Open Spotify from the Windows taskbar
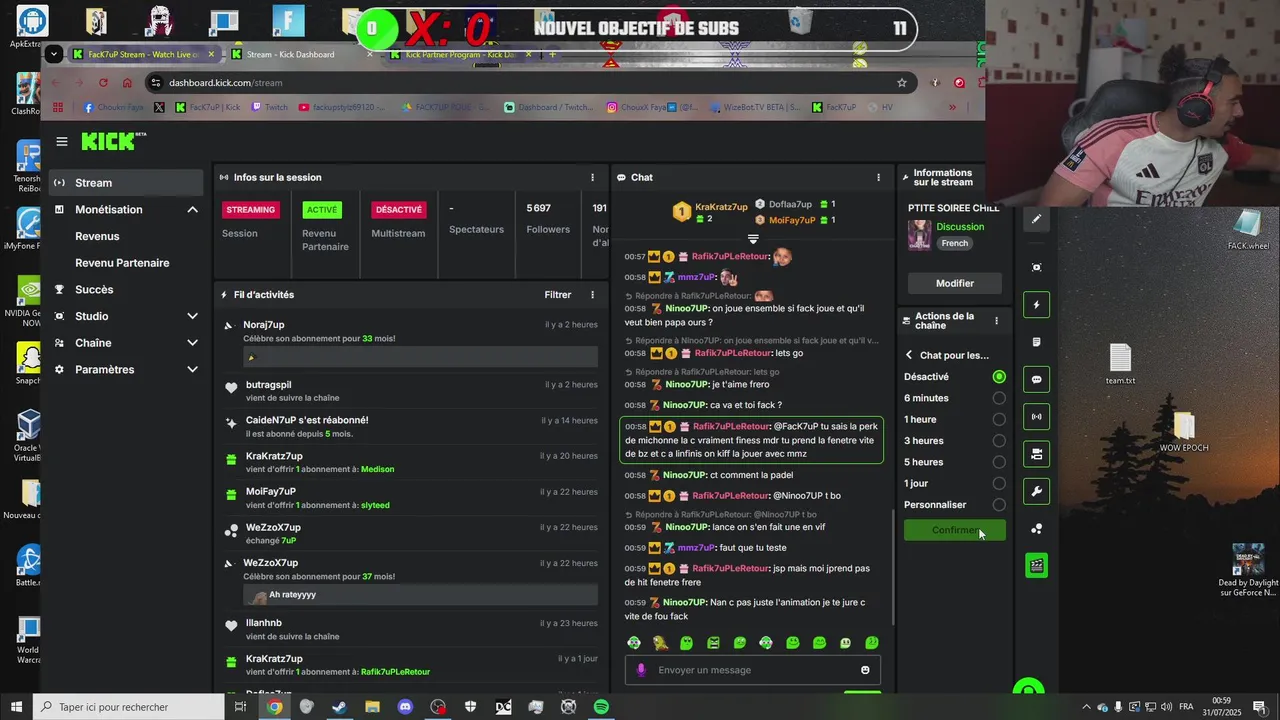Viewport: 1280px width, 720px height. pos(601,707)
